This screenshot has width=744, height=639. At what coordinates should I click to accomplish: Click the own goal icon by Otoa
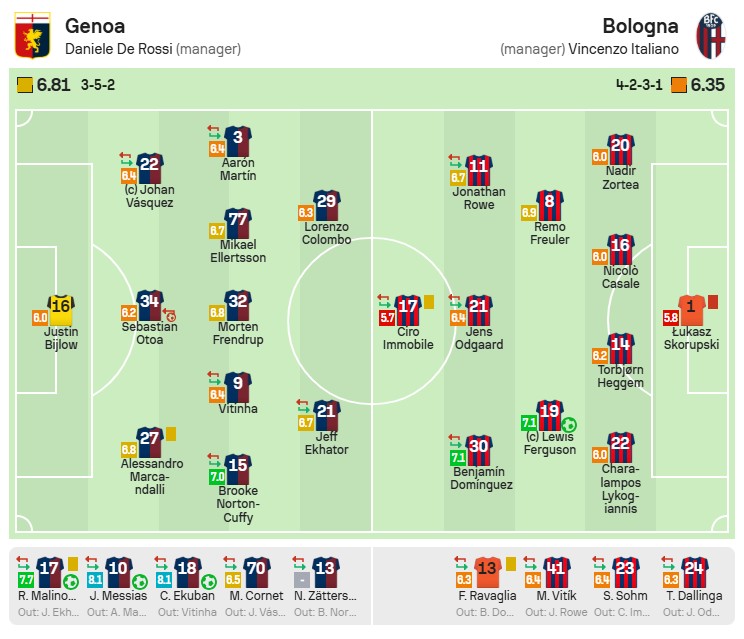(169, 314)
